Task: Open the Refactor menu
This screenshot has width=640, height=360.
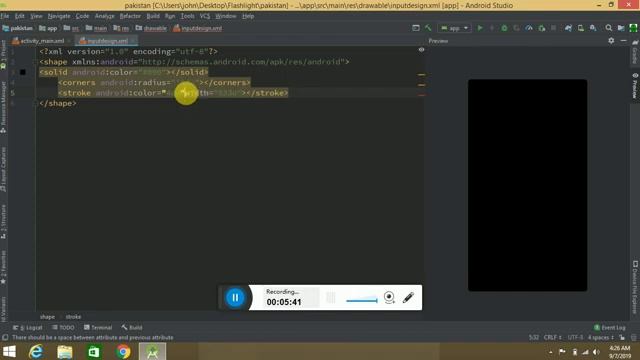Action: 130,16
